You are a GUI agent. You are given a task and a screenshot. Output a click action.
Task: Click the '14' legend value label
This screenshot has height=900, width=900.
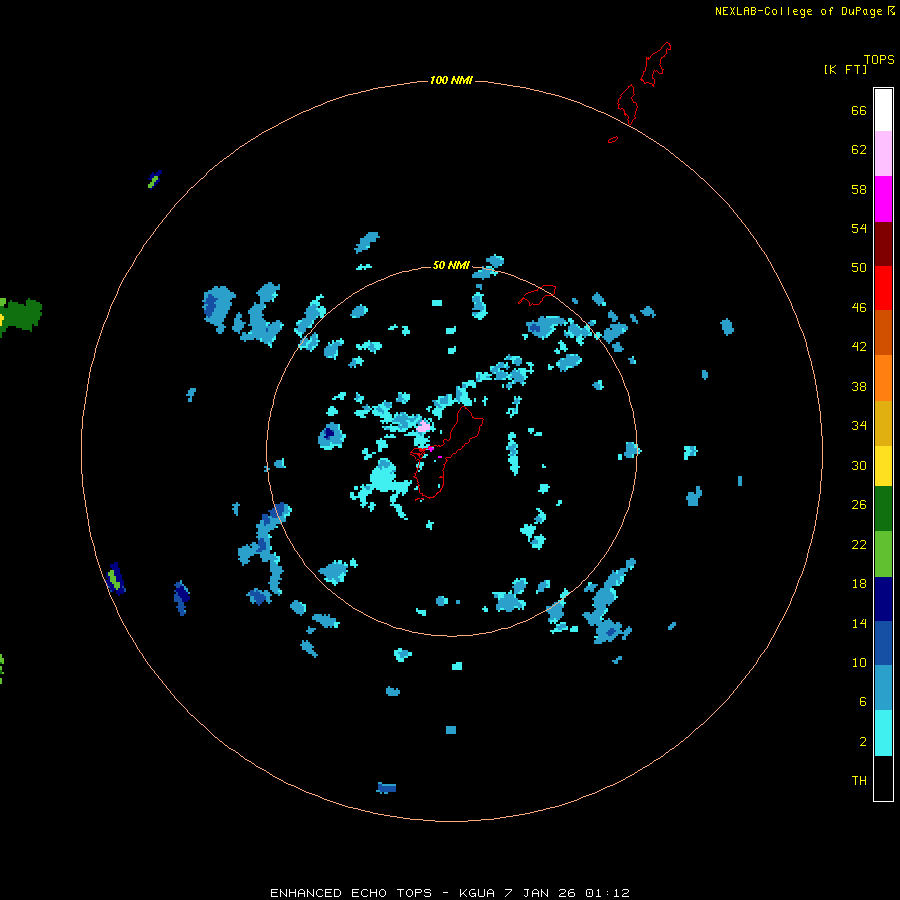[859, 623]
